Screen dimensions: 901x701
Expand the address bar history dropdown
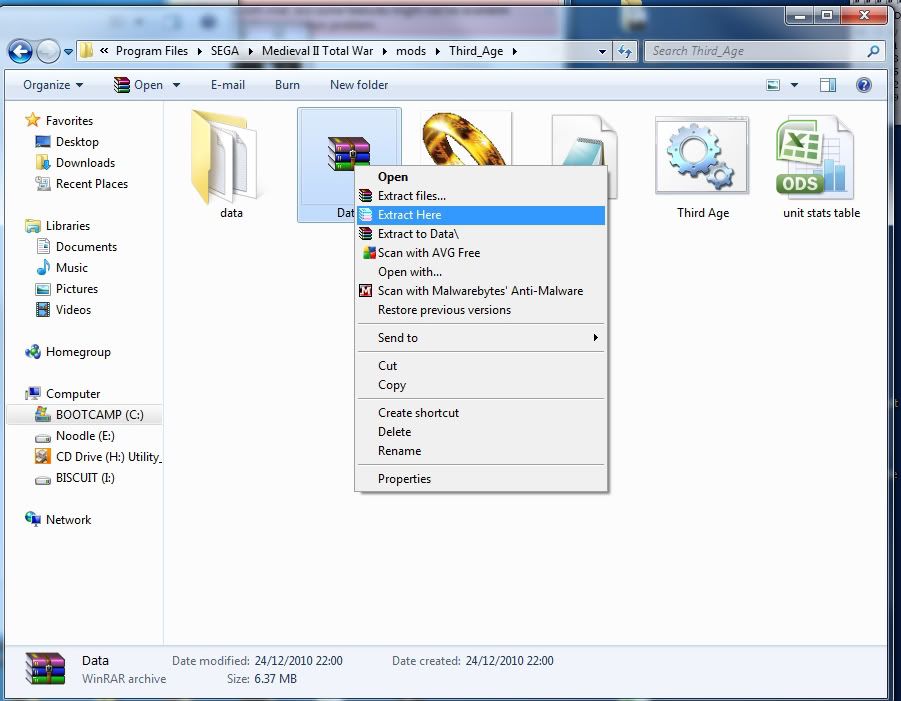click(602, 51)
